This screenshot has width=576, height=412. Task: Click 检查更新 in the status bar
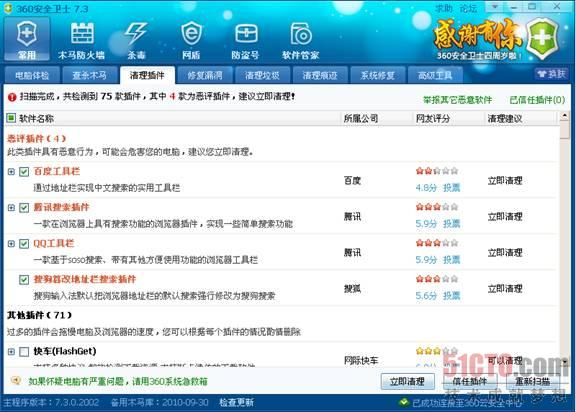236,402
